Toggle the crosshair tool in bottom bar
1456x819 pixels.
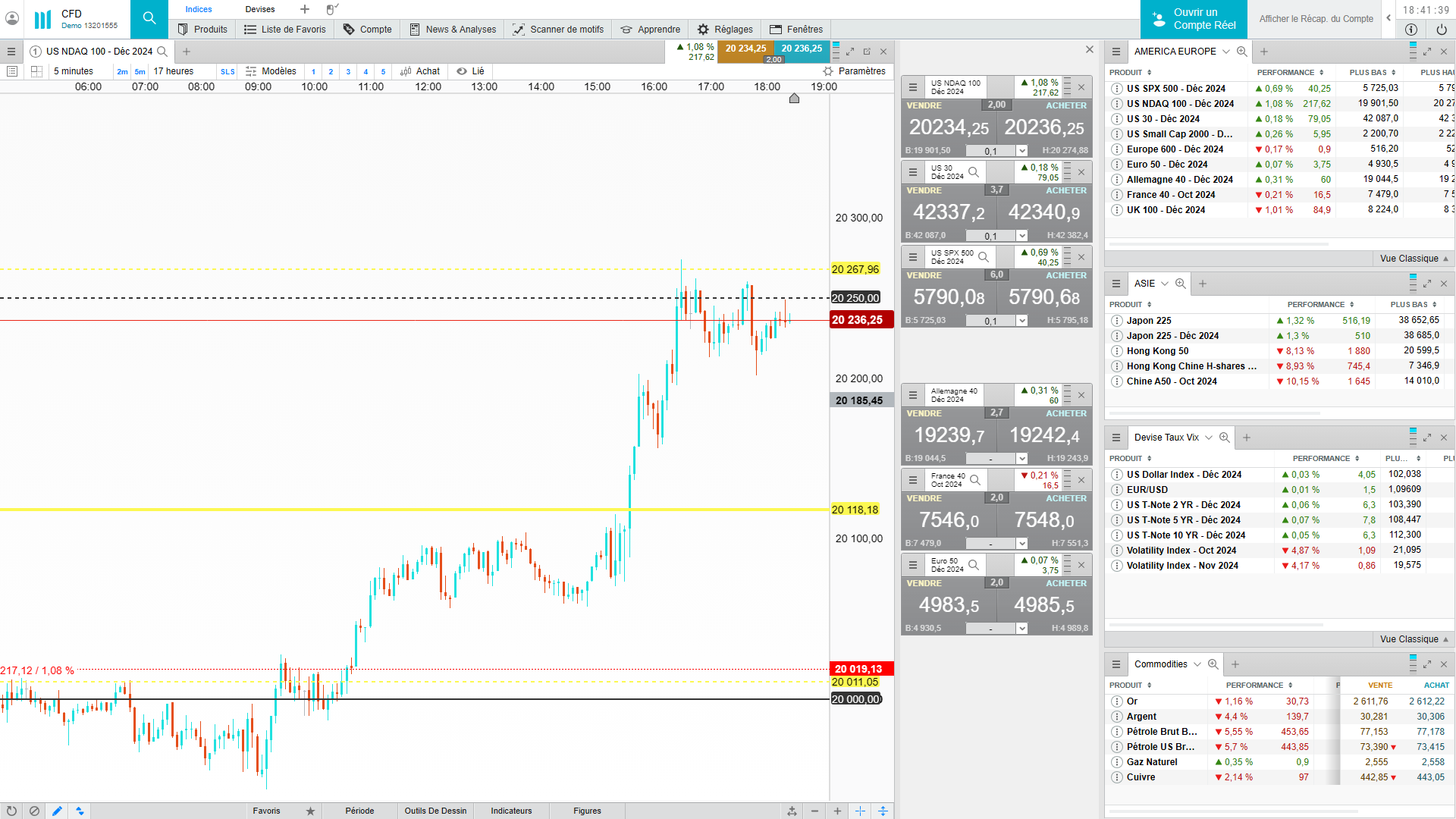pyautogui.click(x=860, y=811)
